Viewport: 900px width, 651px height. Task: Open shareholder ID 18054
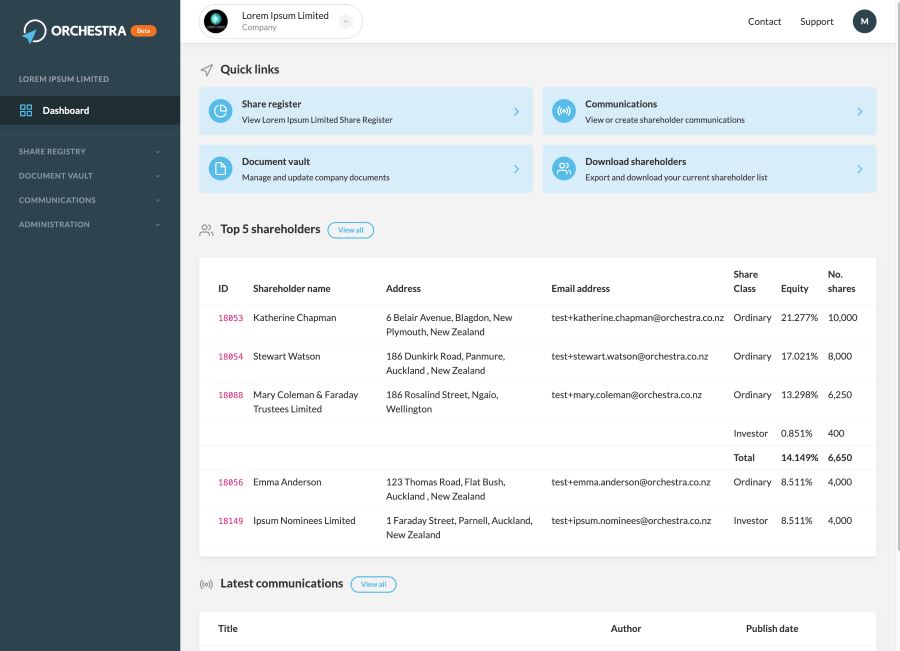[x=230, y=356]
